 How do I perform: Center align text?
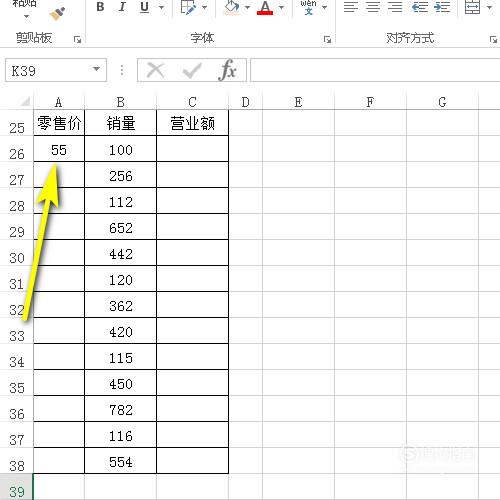[373, 7]
